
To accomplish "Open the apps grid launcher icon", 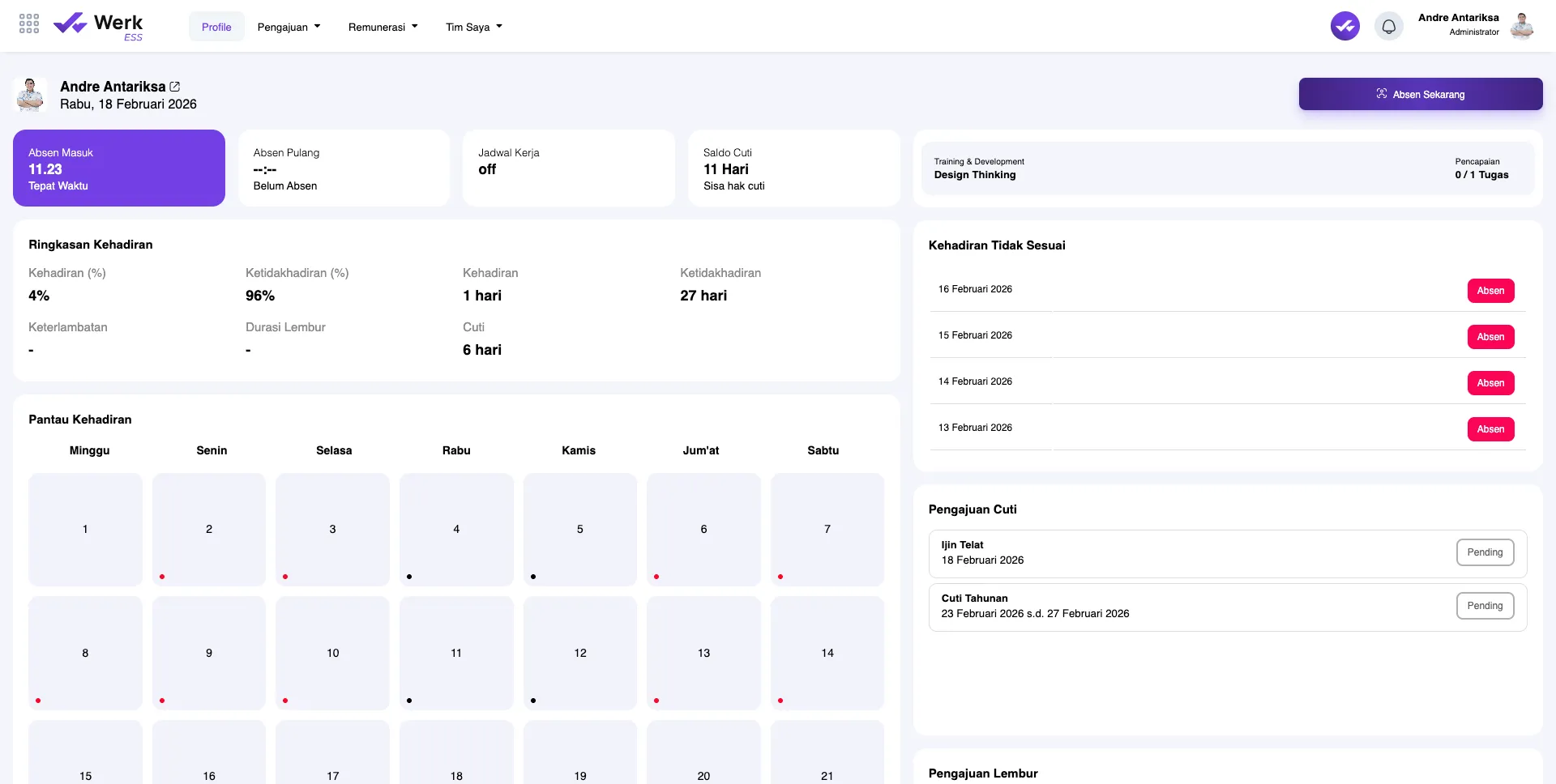I will pos(29,24).
